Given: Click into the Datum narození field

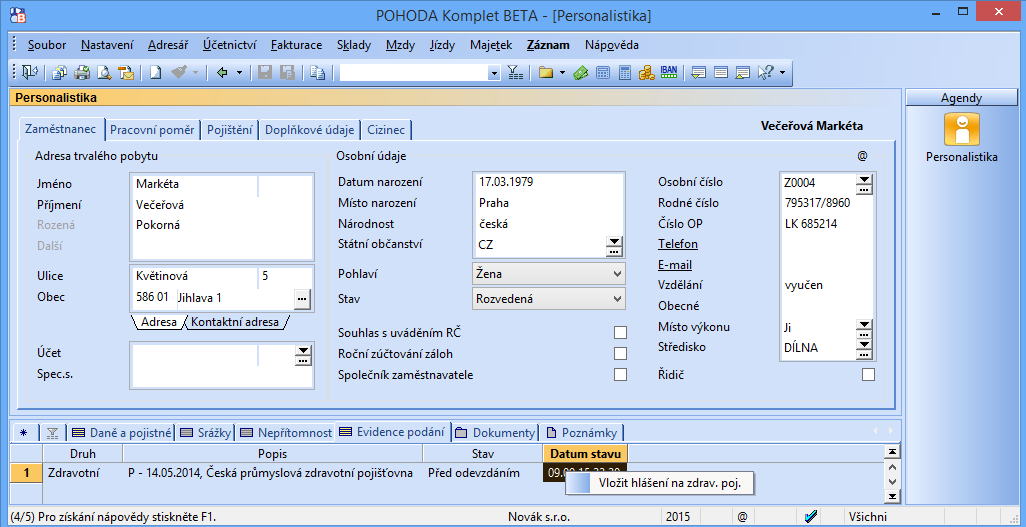Looking at the screenshot, I should 548,182.
